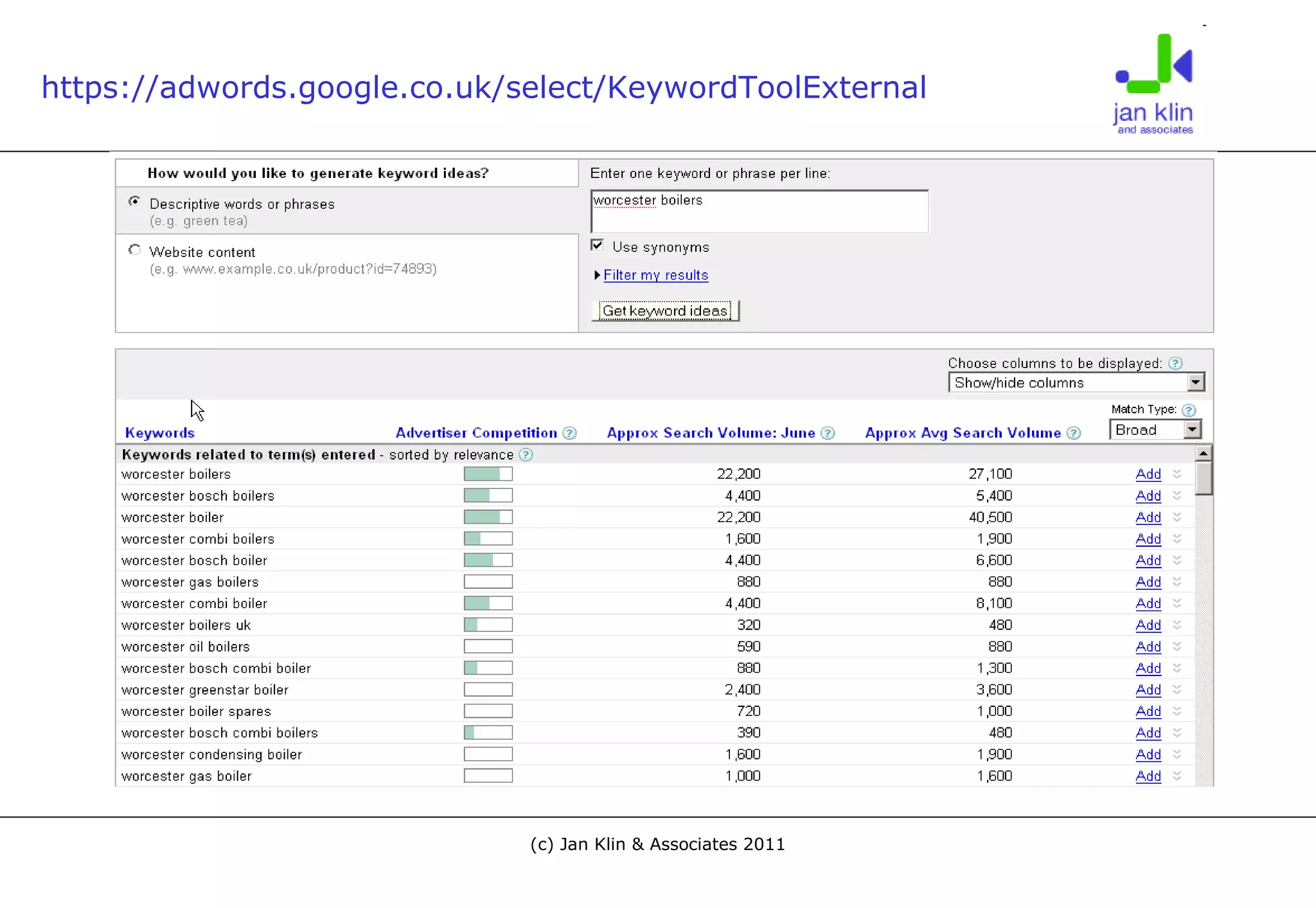Open the Match Type Broad dropdown
This screenshot has width=1316, height=908.
click(x=1155, y=430)
